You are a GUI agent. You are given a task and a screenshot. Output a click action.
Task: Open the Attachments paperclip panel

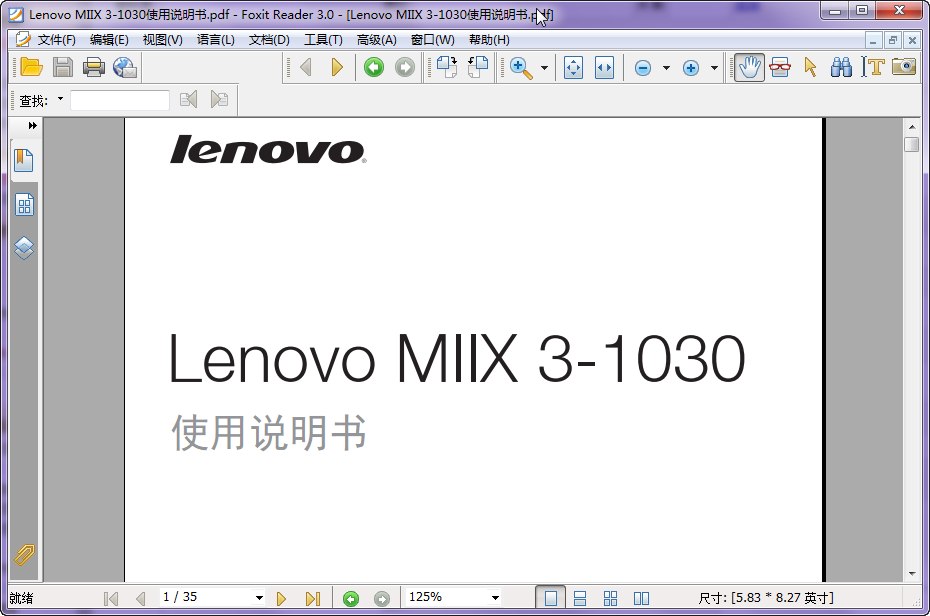[x=24, y=555]
